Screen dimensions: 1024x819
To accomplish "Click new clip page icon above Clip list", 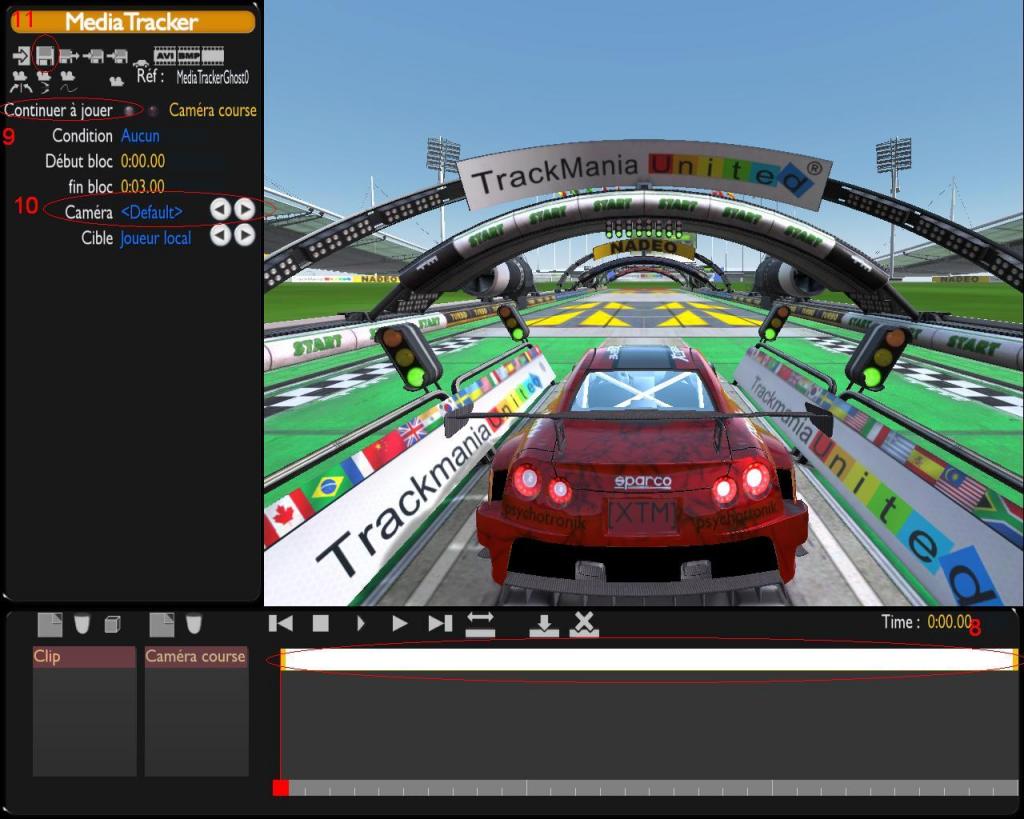I will pyautogui.click(x=50, y=624).
